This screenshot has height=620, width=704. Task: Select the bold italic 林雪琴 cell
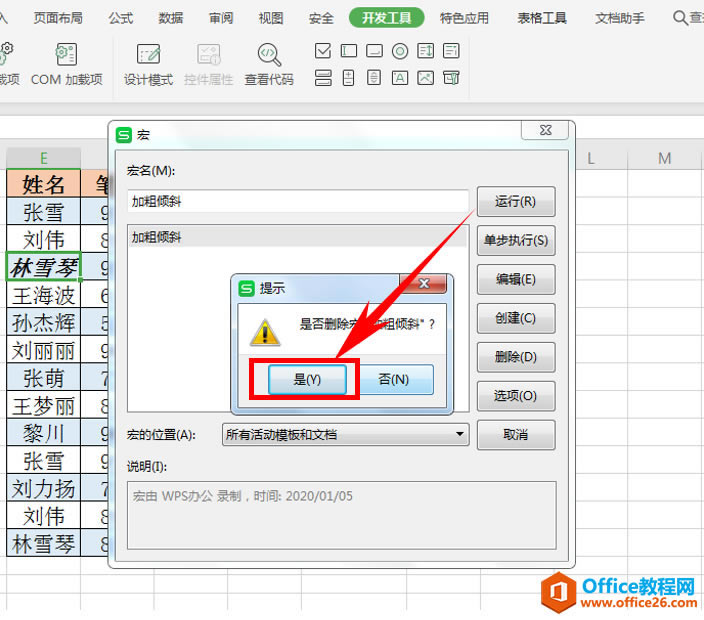tap(44, 268)
